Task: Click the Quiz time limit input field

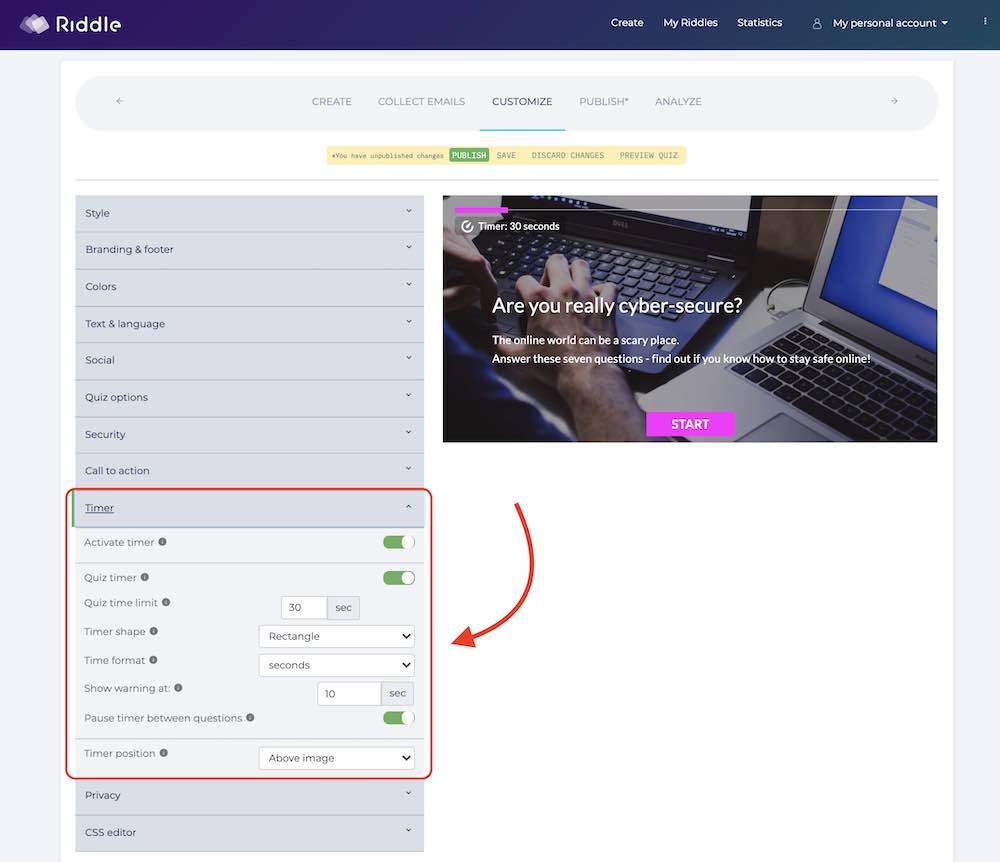Action: [304, 608]
